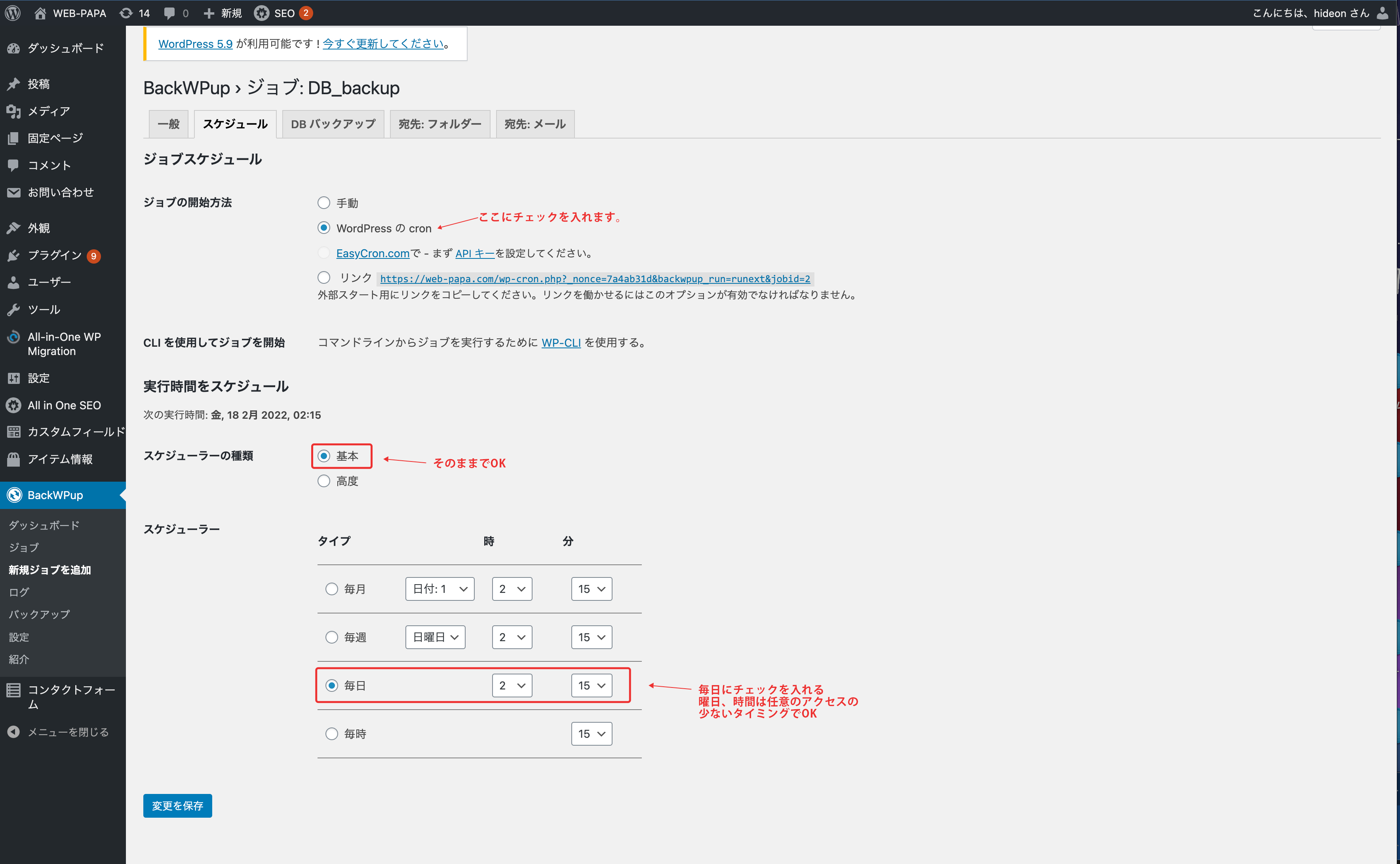
Task: Click the メディア sidebar icon
Action: [14, 111]
